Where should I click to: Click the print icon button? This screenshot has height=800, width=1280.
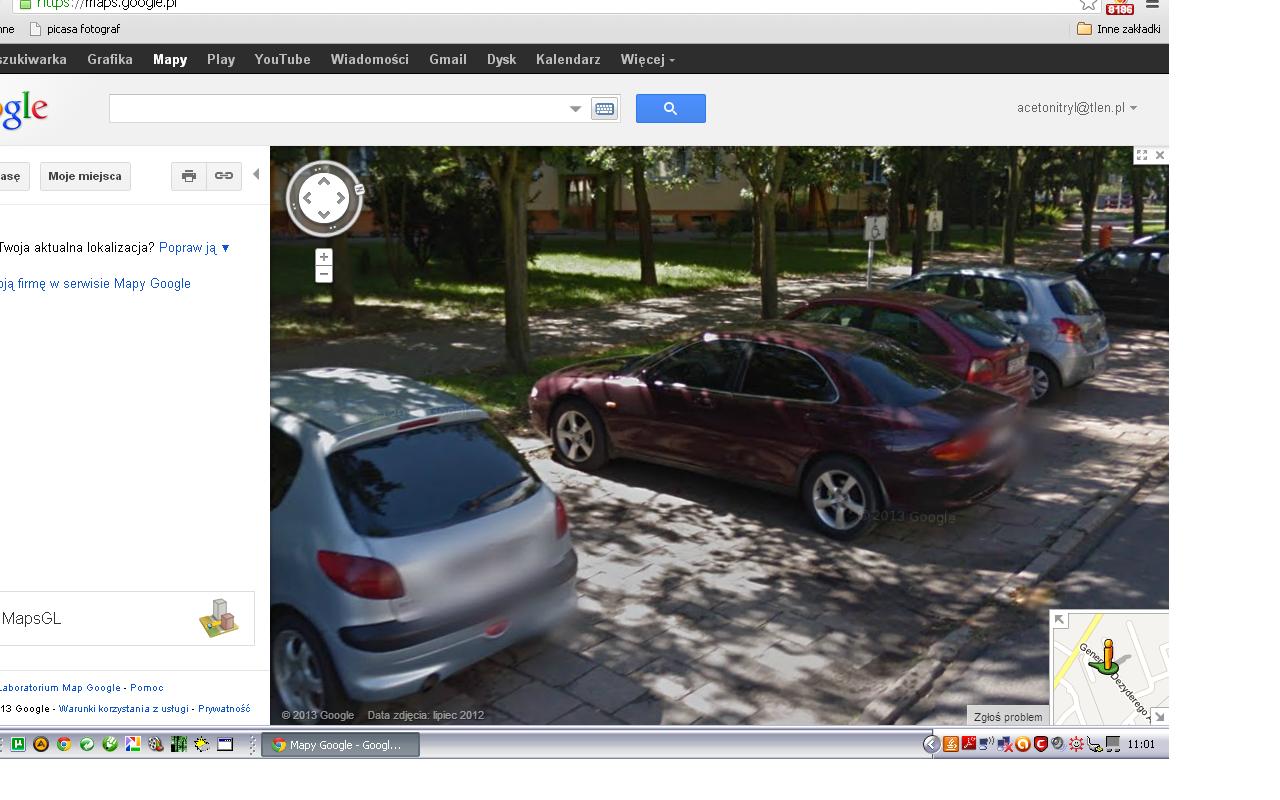click(x=188, y=176)
